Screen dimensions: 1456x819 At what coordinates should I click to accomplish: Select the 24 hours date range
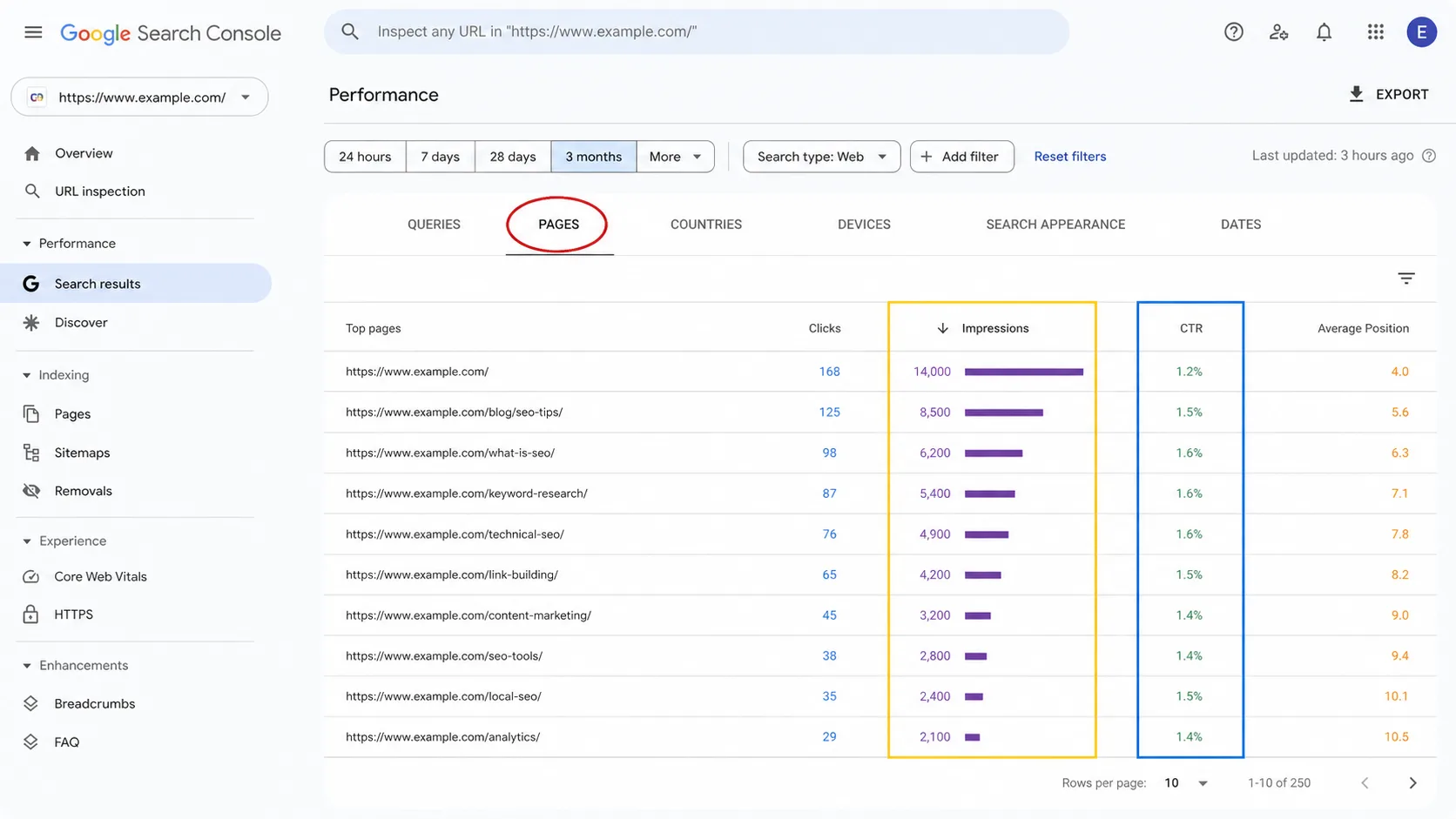pyautogui.click(x=365, y=157)
